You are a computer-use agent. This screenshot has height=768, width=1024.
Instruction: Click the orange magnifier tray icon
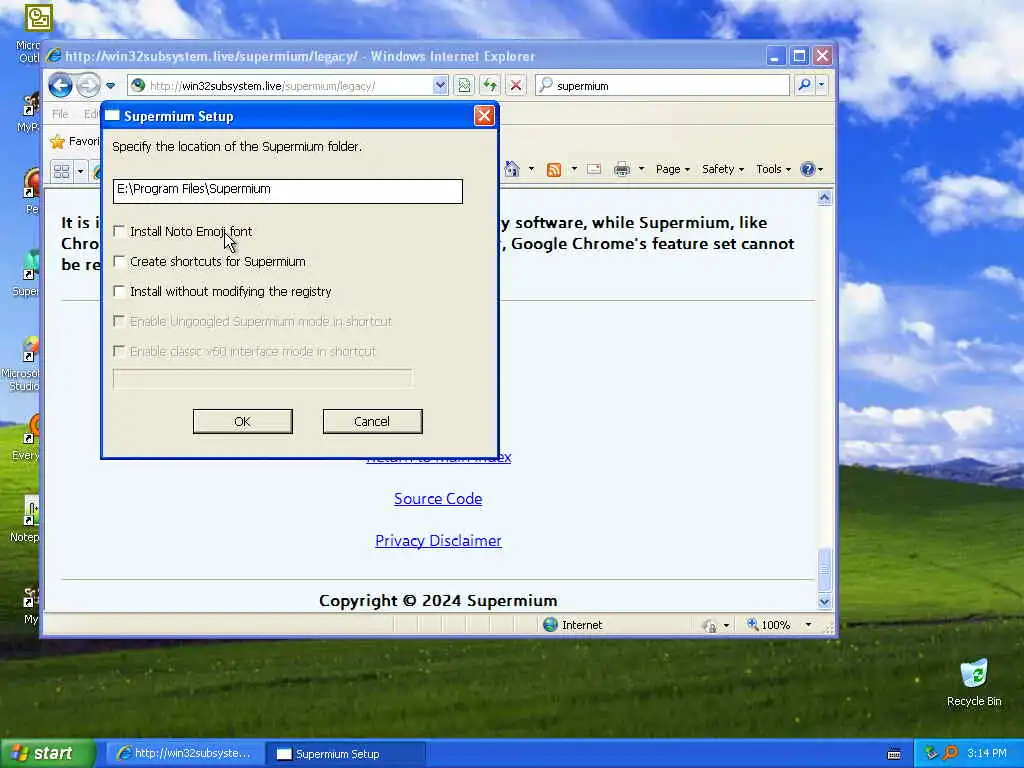pyautogui.click(x=950, y=753)
